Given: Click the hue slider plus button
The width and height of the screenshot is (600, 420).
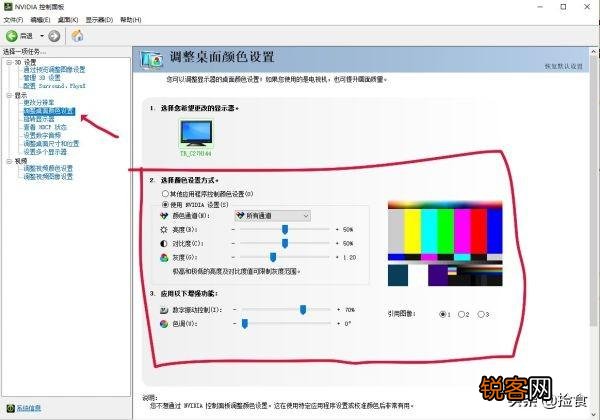Looking at the screenshot, I should tap(338, 324).
